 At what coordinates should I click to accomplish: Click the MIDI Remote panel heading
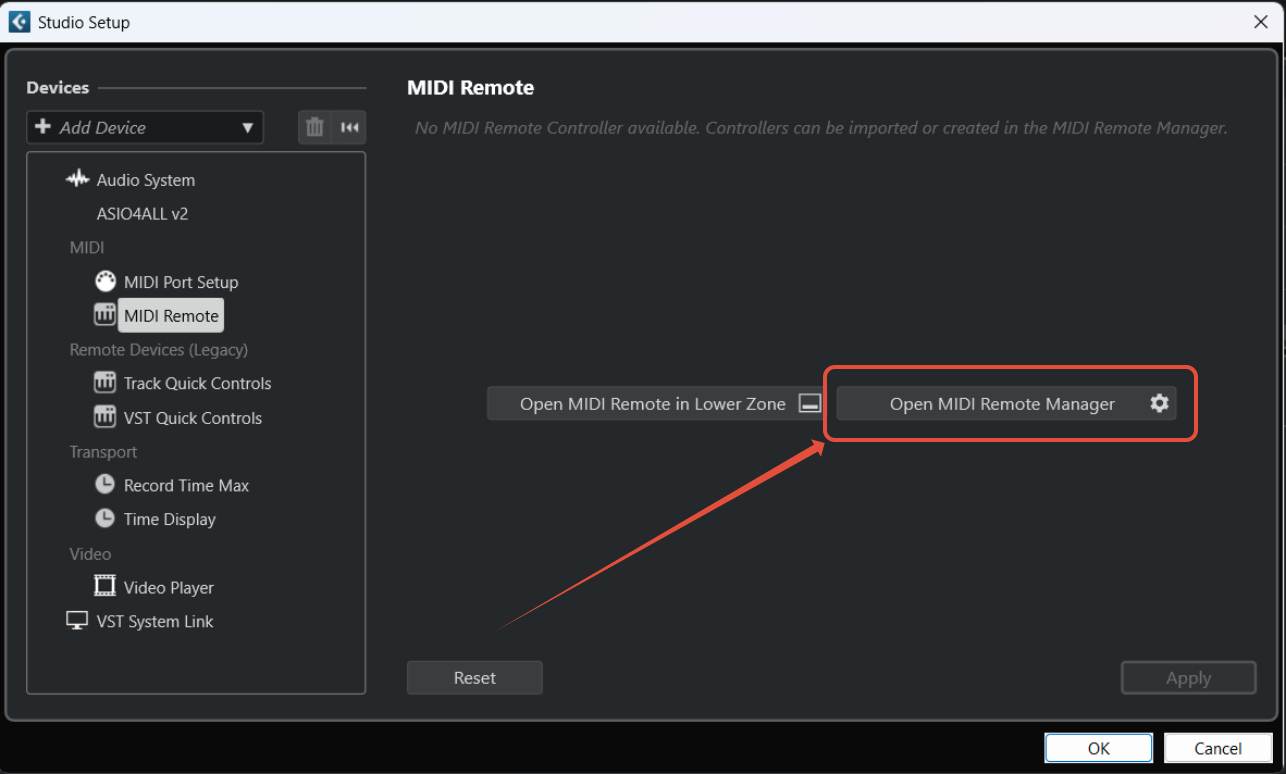471,88
